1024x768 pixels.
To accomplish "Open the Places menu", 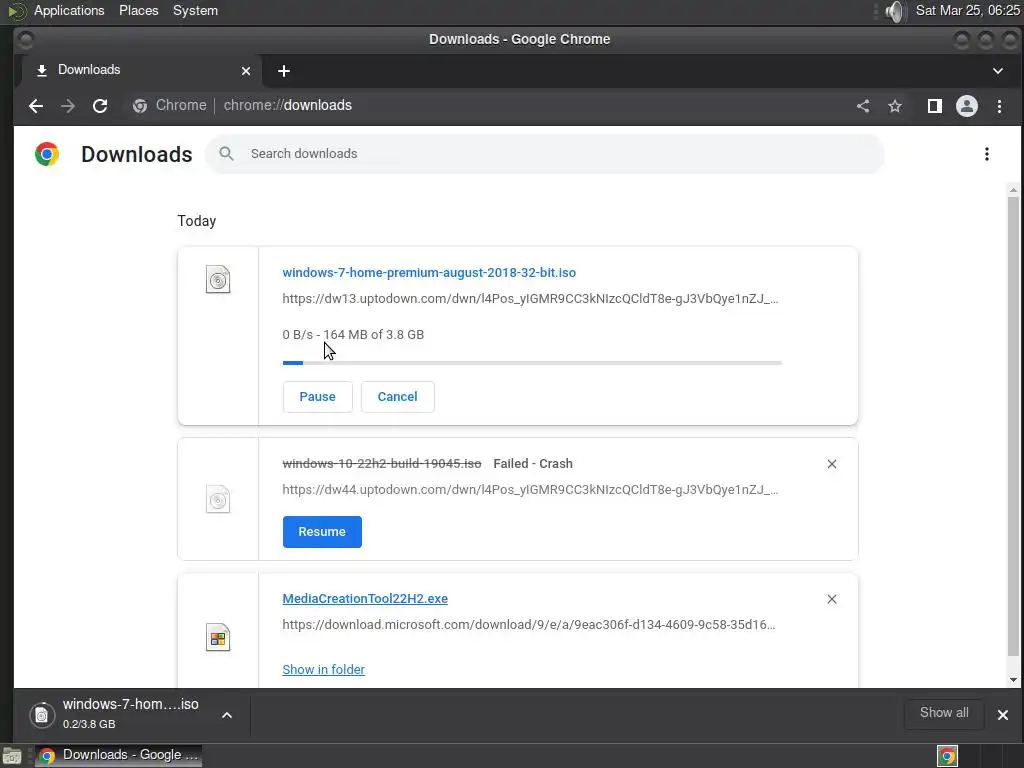I will click(x=138, y=10).
